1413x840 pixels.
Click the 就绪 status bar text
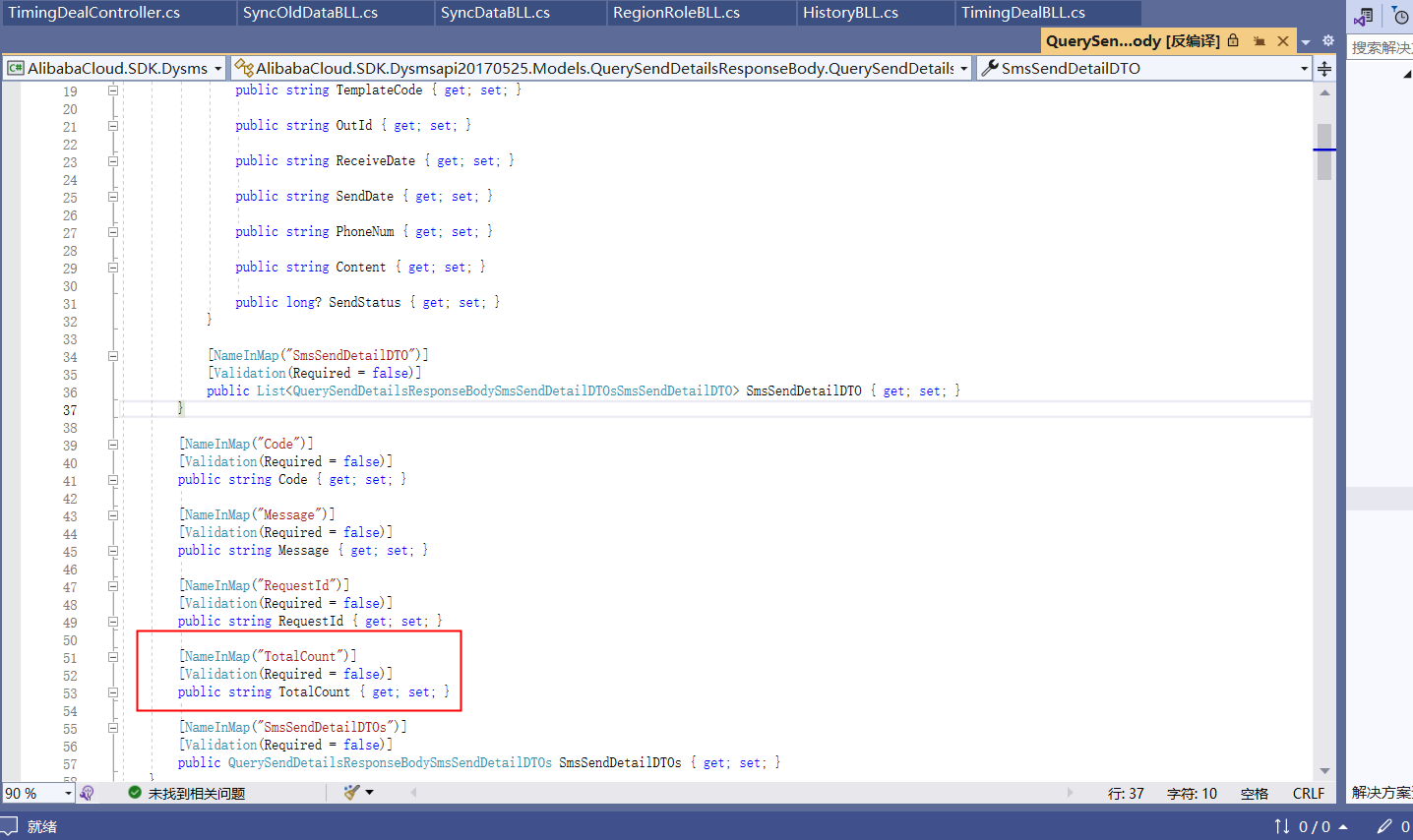coord(42,827)
